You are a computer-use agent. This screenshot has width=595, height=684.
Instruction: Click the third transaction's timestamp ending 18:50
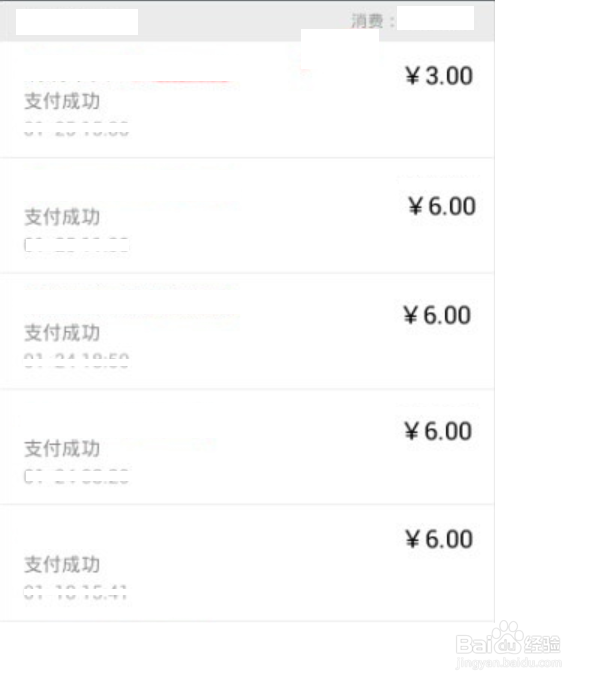point(76,361)
